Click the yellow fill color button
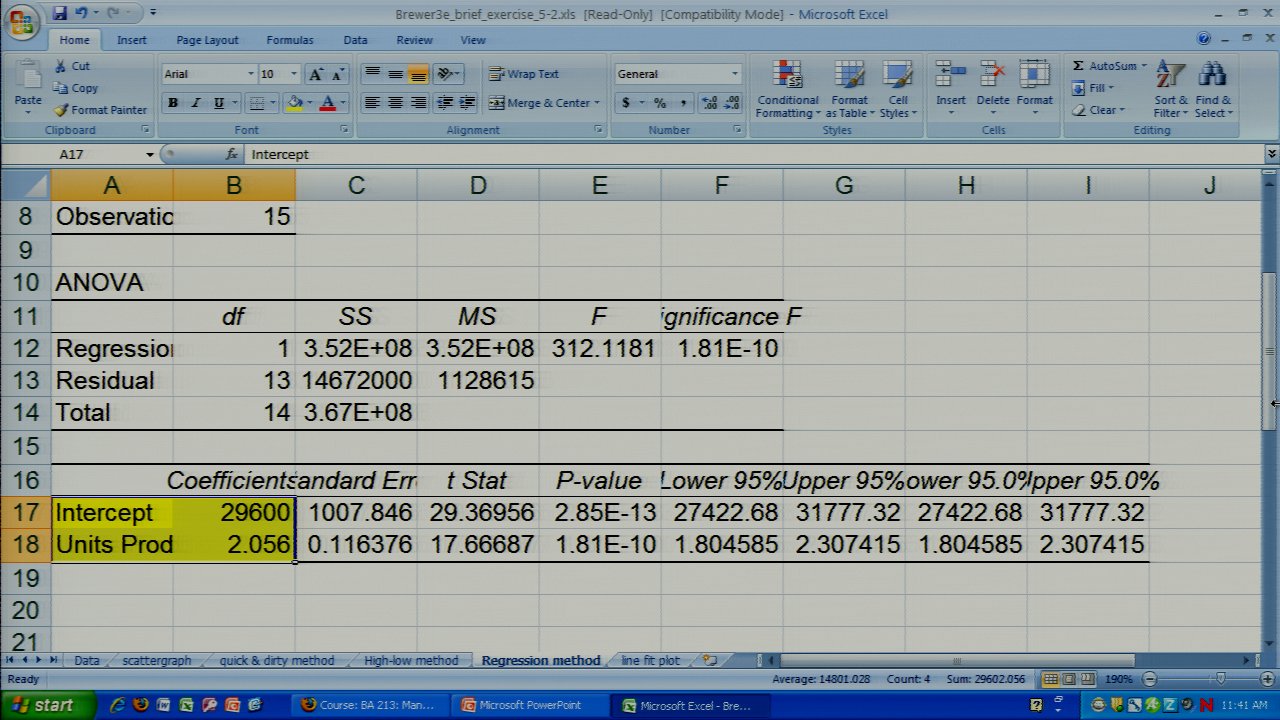Viewport: 1280px width, 720px height. tap(294, 103)
